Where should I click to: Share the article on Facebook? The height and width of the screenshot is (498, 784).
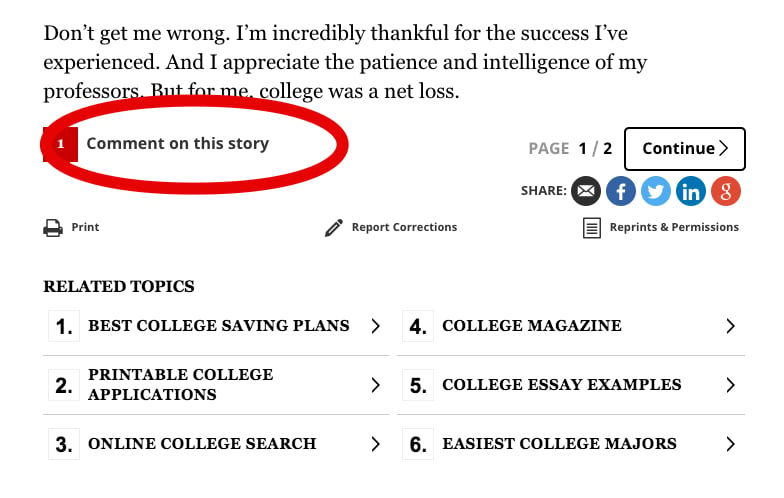point(620,191)
